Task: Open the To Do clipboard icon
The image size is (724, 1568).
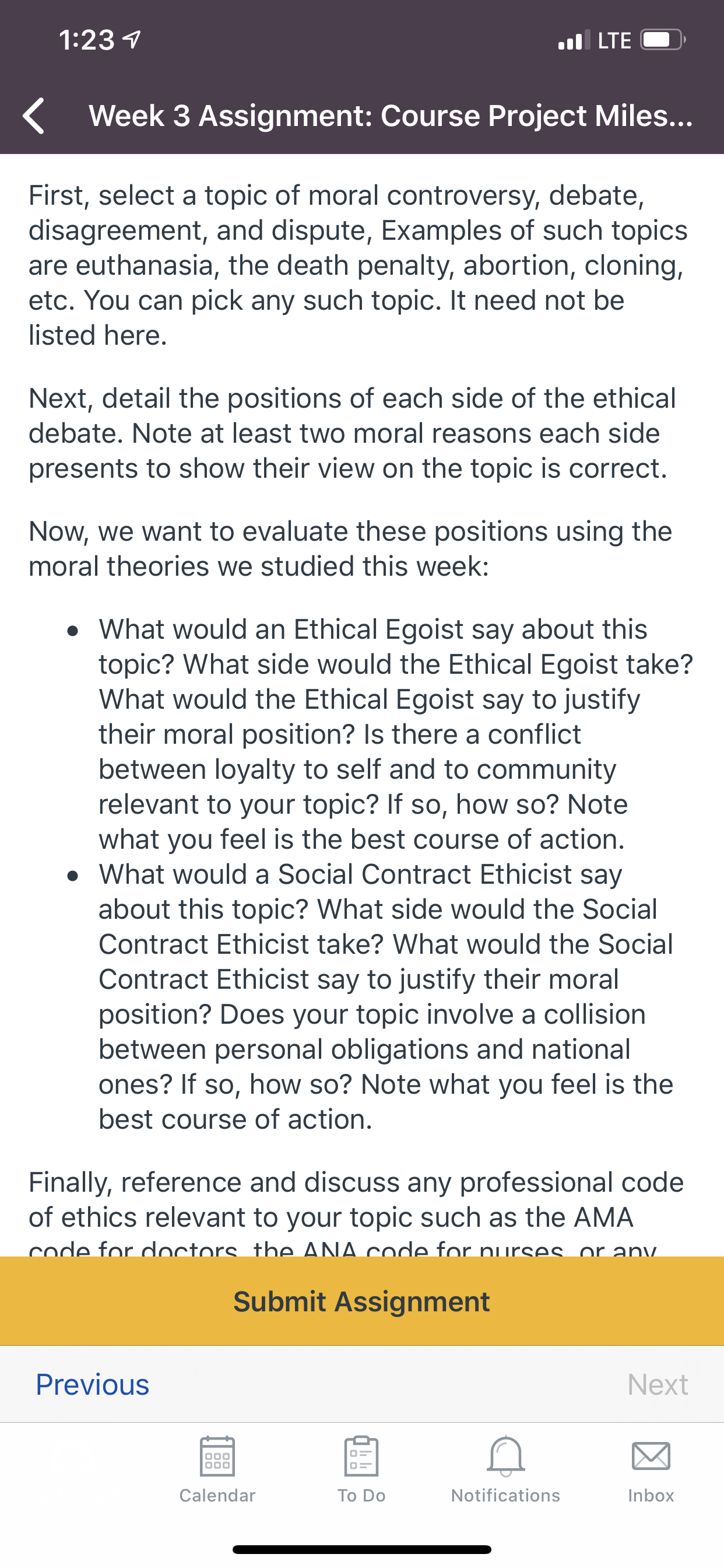Action: 361,1456
